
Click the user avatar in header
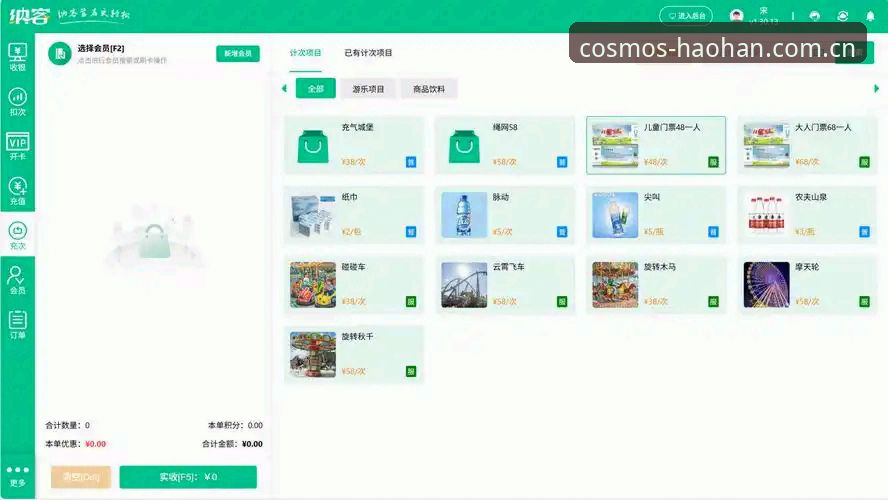click(x=736, y=15)
